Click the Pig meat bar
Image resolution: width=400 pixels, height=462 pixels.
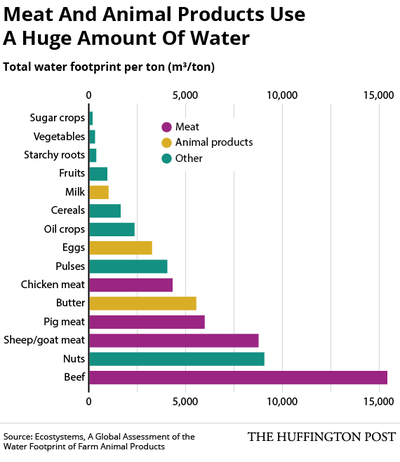[147, 322]
